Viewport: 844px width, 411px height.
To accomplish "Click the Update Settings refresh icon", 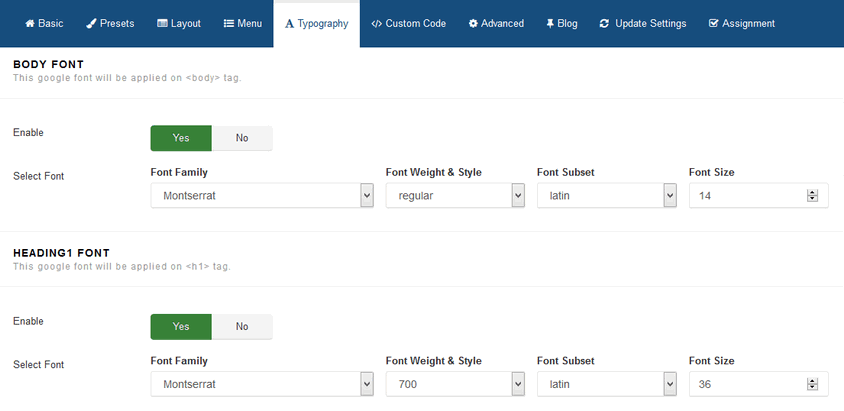I will (604, 23).
